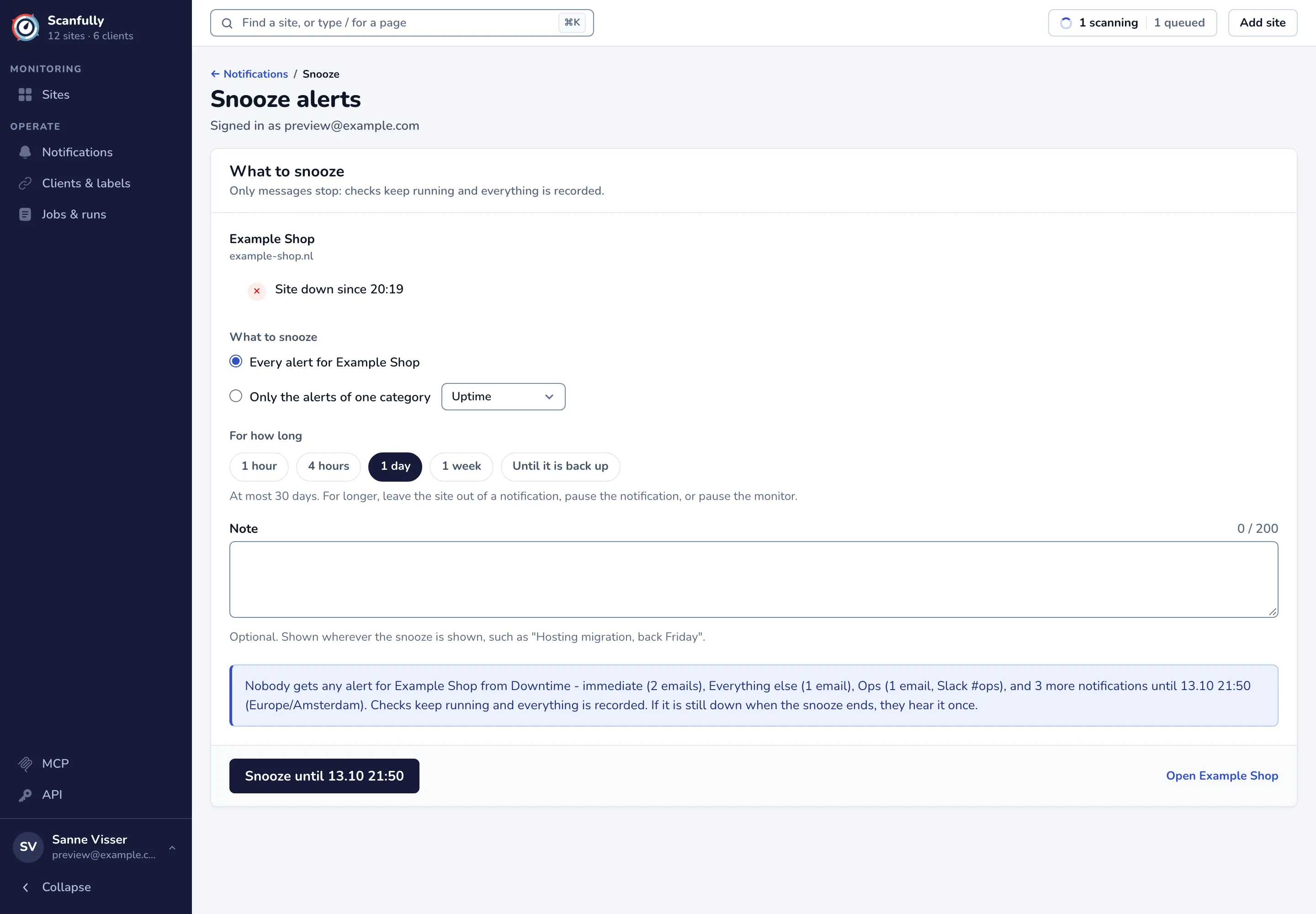Choose the 4 hours snooze duration
The width and height of the screenshot is (1316, 914).
[x=329, y=466]
